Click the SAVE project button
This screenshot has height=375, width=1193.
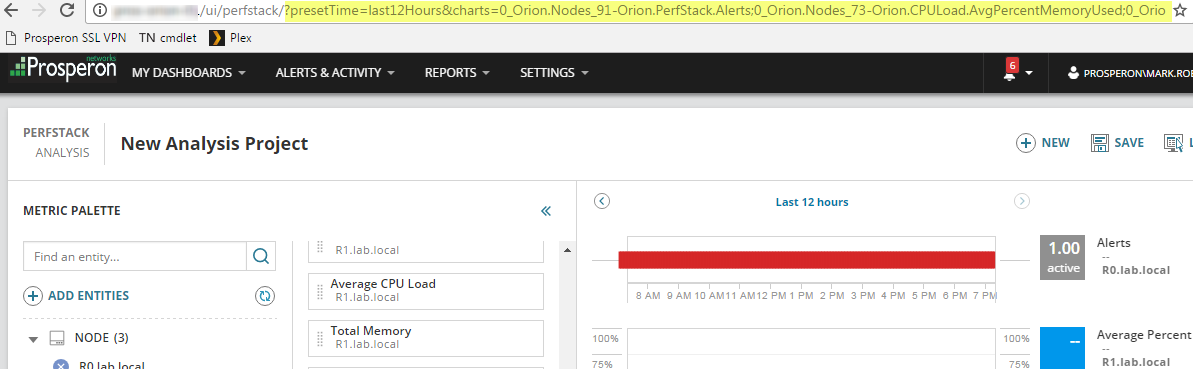(x=1117, y=143)
